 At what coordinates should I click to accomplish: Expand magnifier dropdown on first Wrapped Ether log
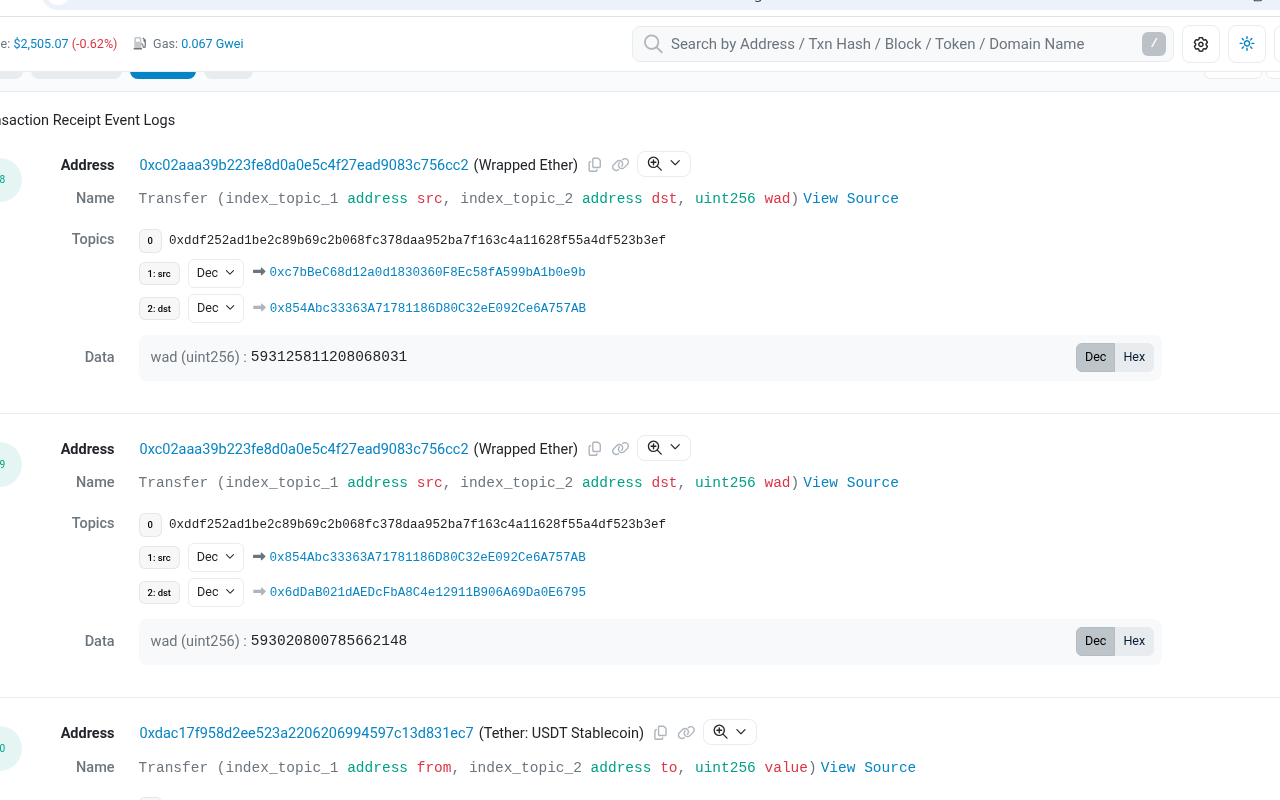click(x=664, y=164)
